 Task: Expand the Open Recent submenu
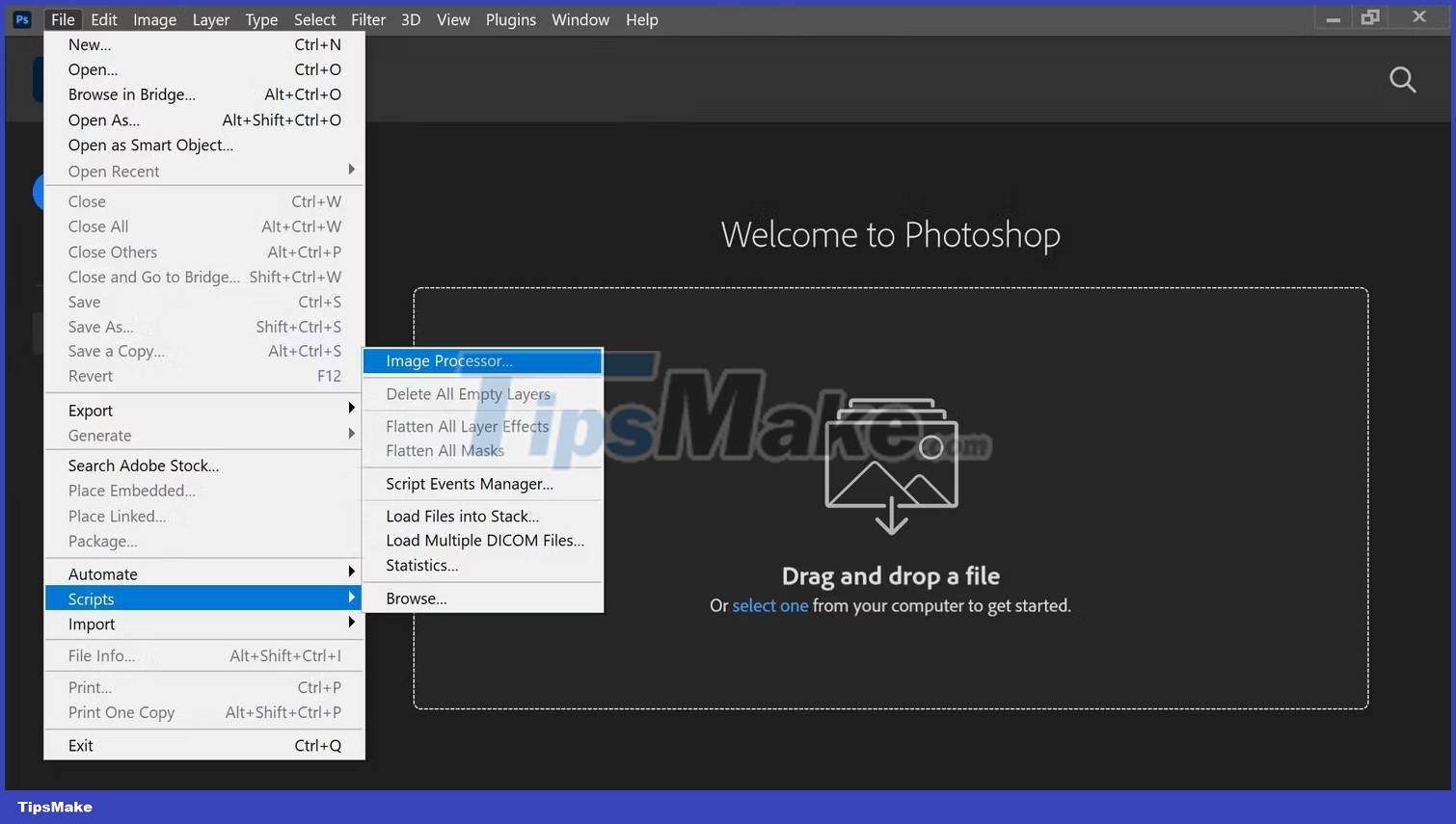114,171
